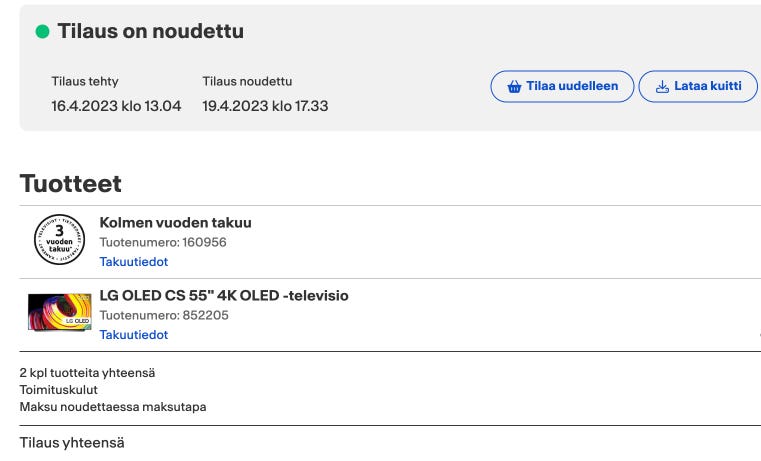Open the LG OLED television thumbnail
761x461 pixels.
(x=59, y=313)
